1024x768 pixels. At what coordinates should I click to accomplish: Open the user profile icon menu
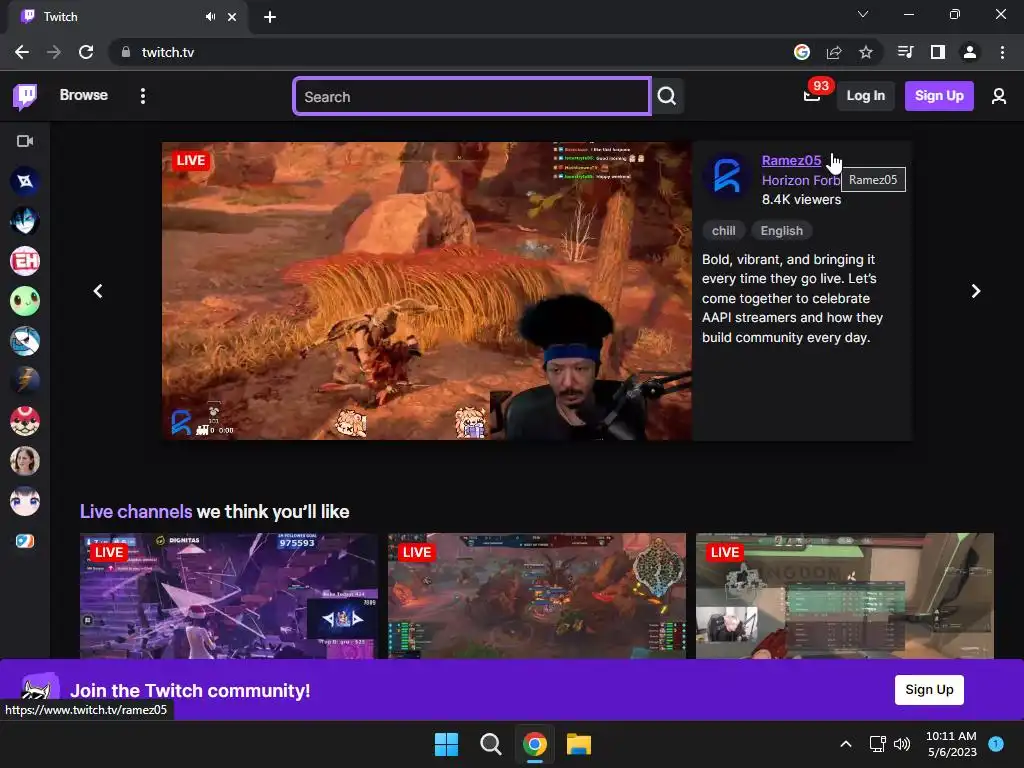pos(999,97)
